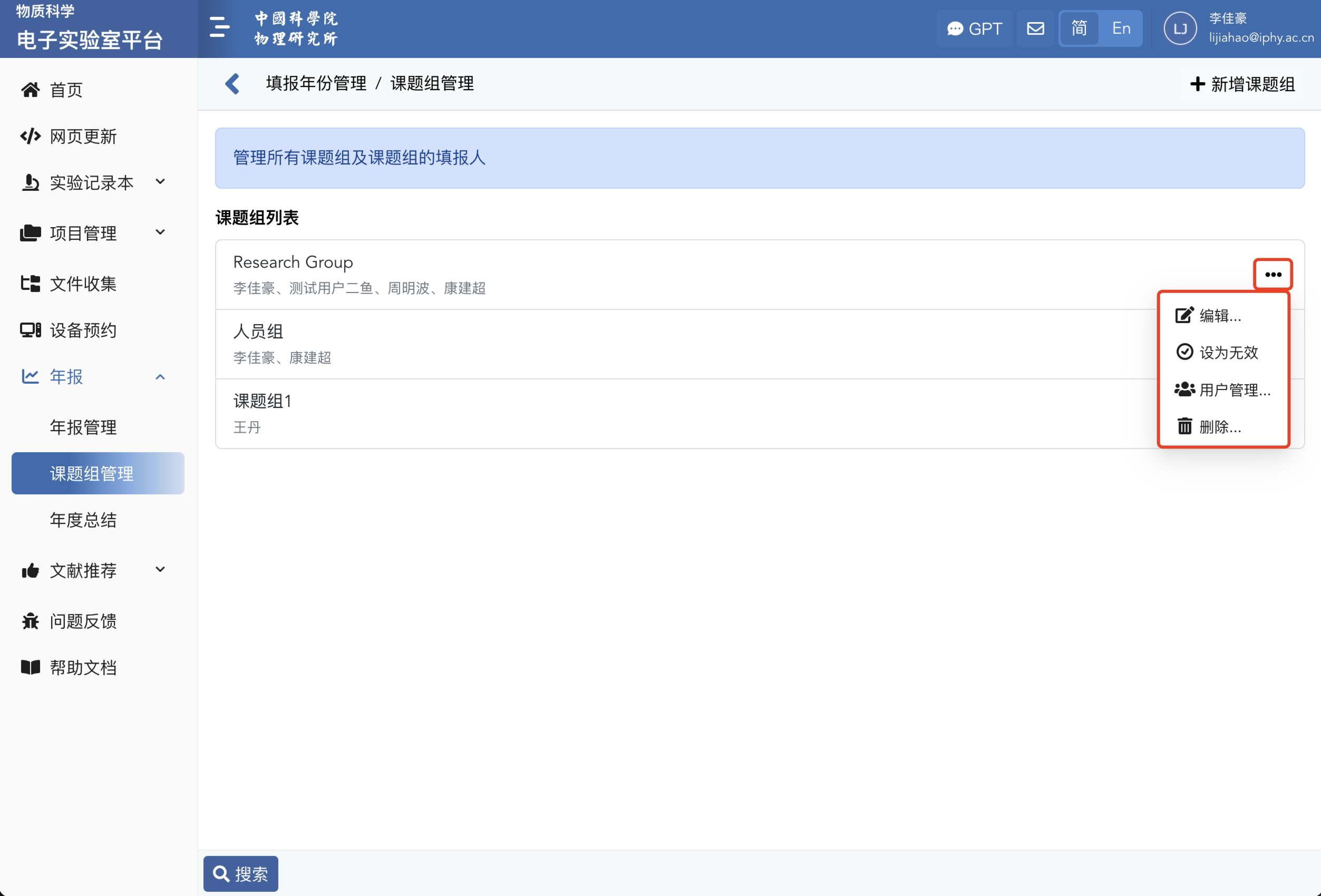This screenshot has height=896, width=1321.
Task: Click members line of Research Group
Action: click(359, 288)
